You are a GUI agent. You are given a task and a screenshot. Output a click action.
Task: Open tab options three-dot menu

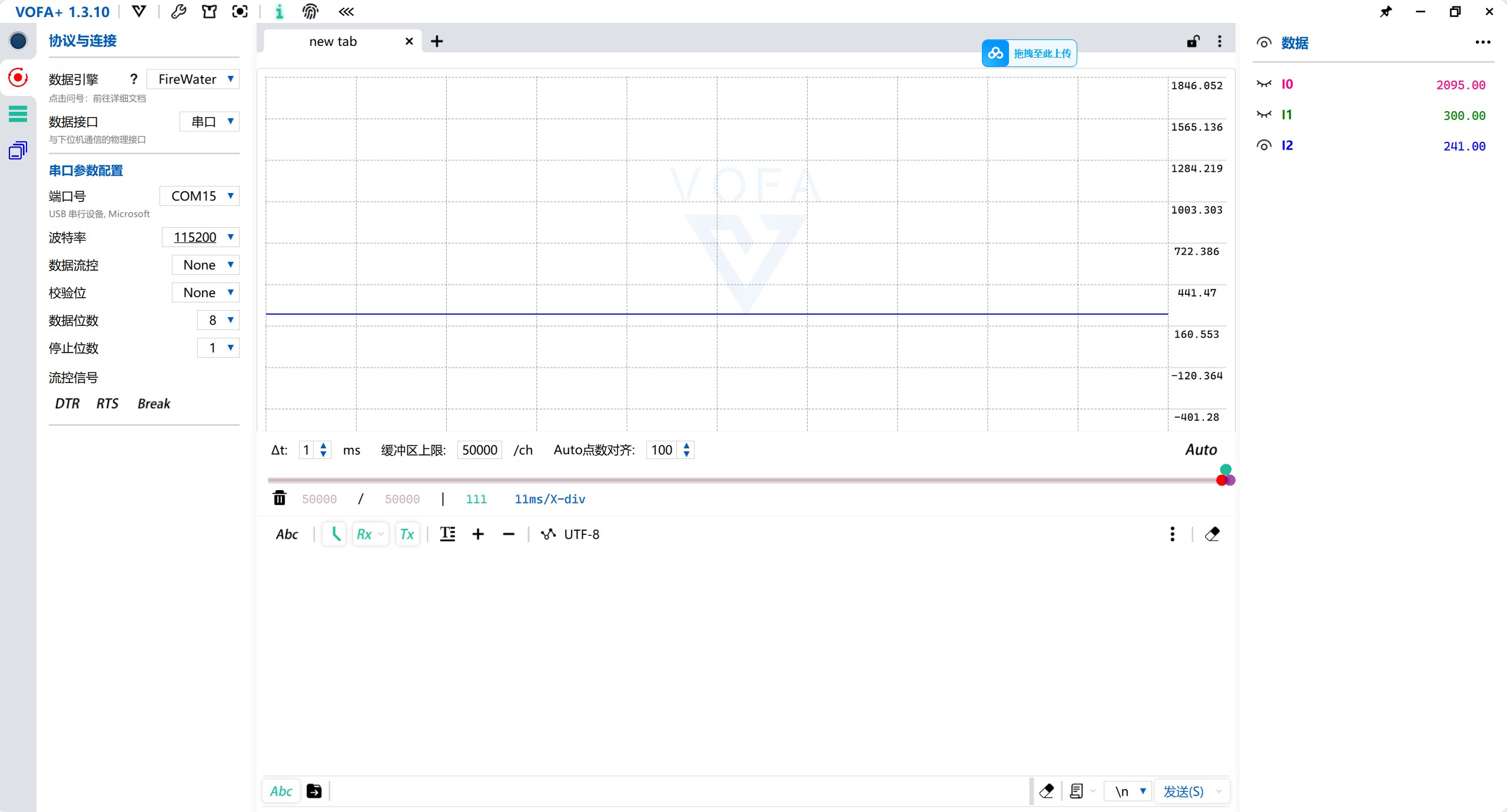1220,41
